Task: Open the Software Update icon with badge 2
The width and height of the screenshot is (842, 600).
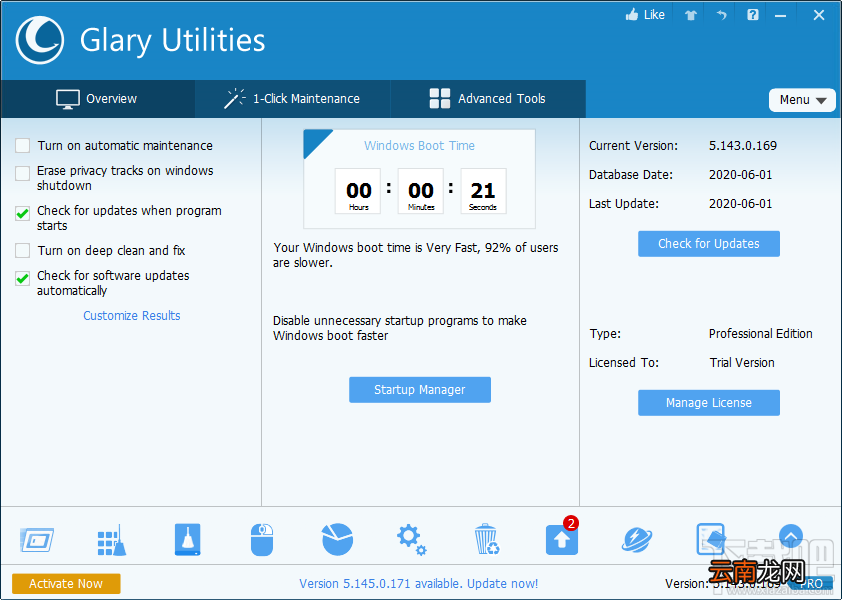Action: 562,537
